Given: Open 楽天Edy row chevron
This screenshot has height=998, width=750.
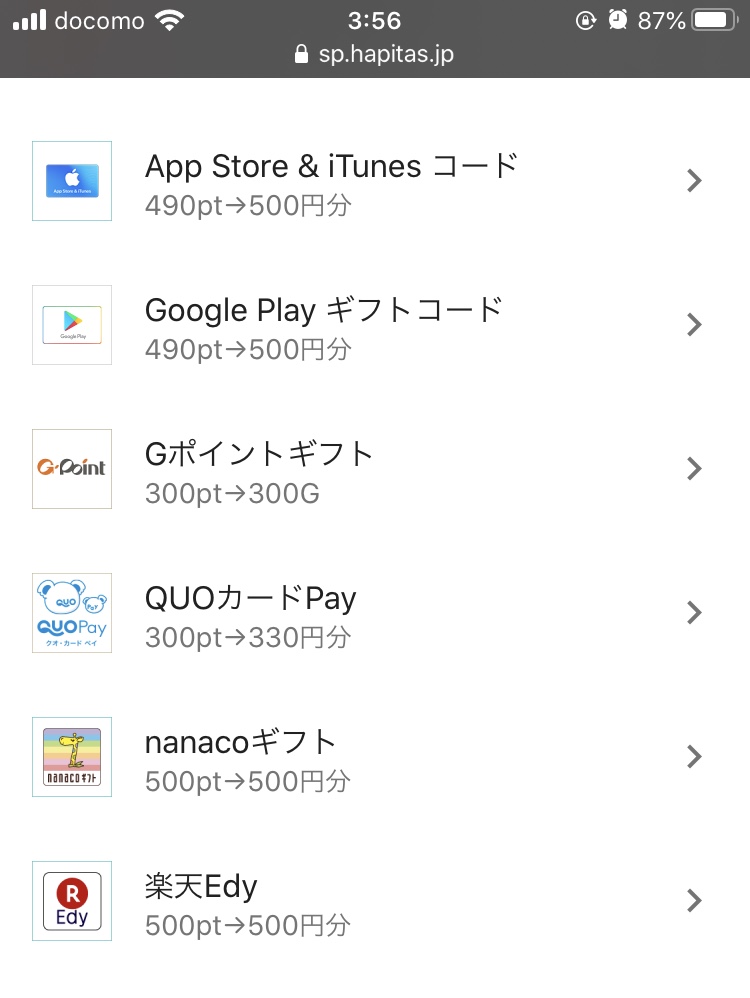Looking at the screenshot, I should point(695,900).
